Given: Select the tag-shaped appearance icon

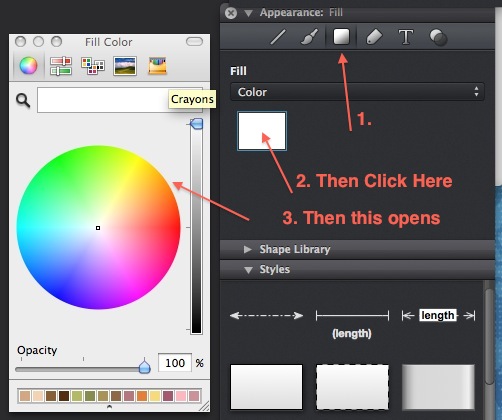Looking at the screenshot, I should [x=374, y=37].
